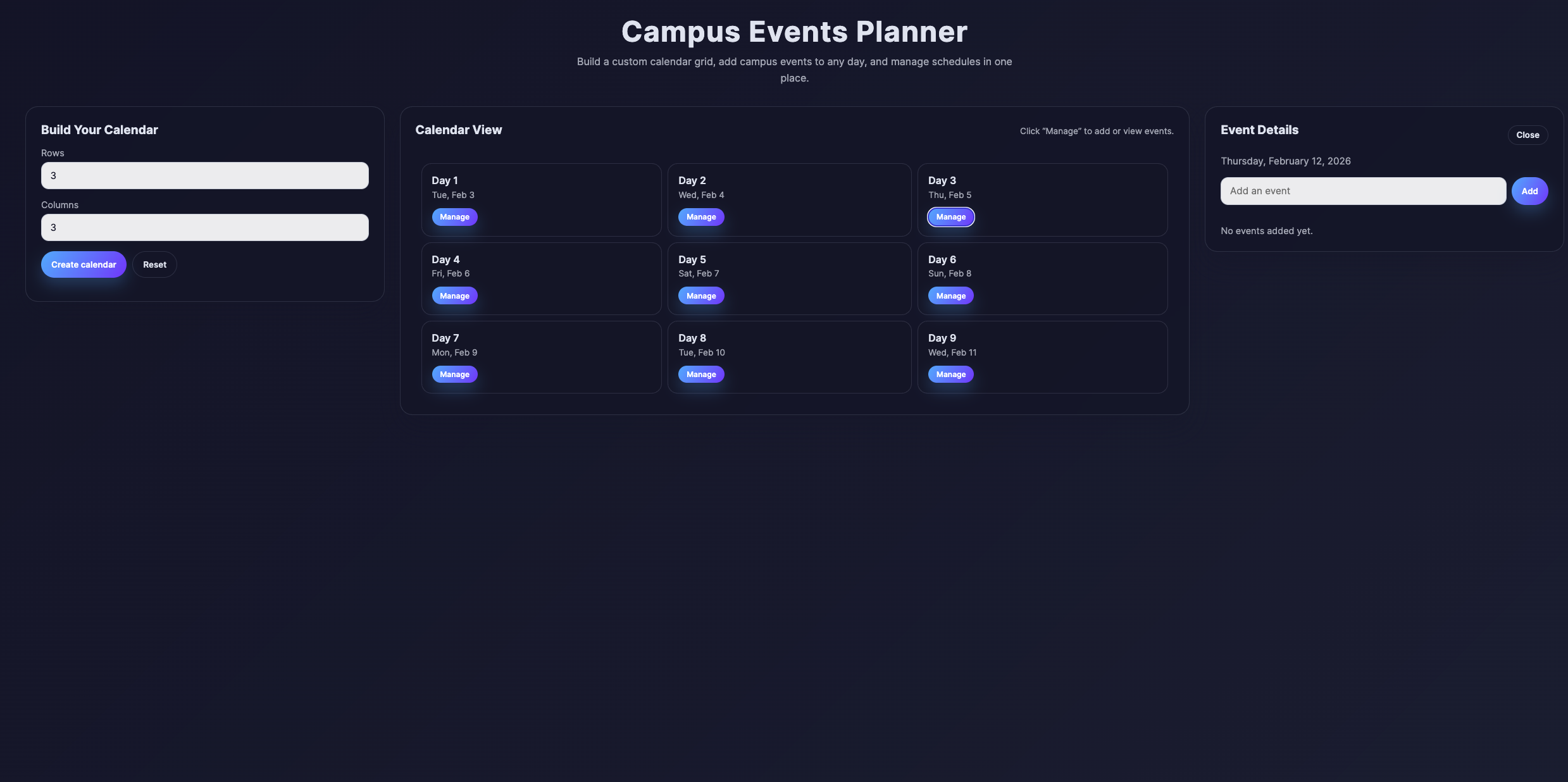The width and height of the screenshot is (1568, 782).
Task: Click Manage for Day 2
Action: click(701, 216)
